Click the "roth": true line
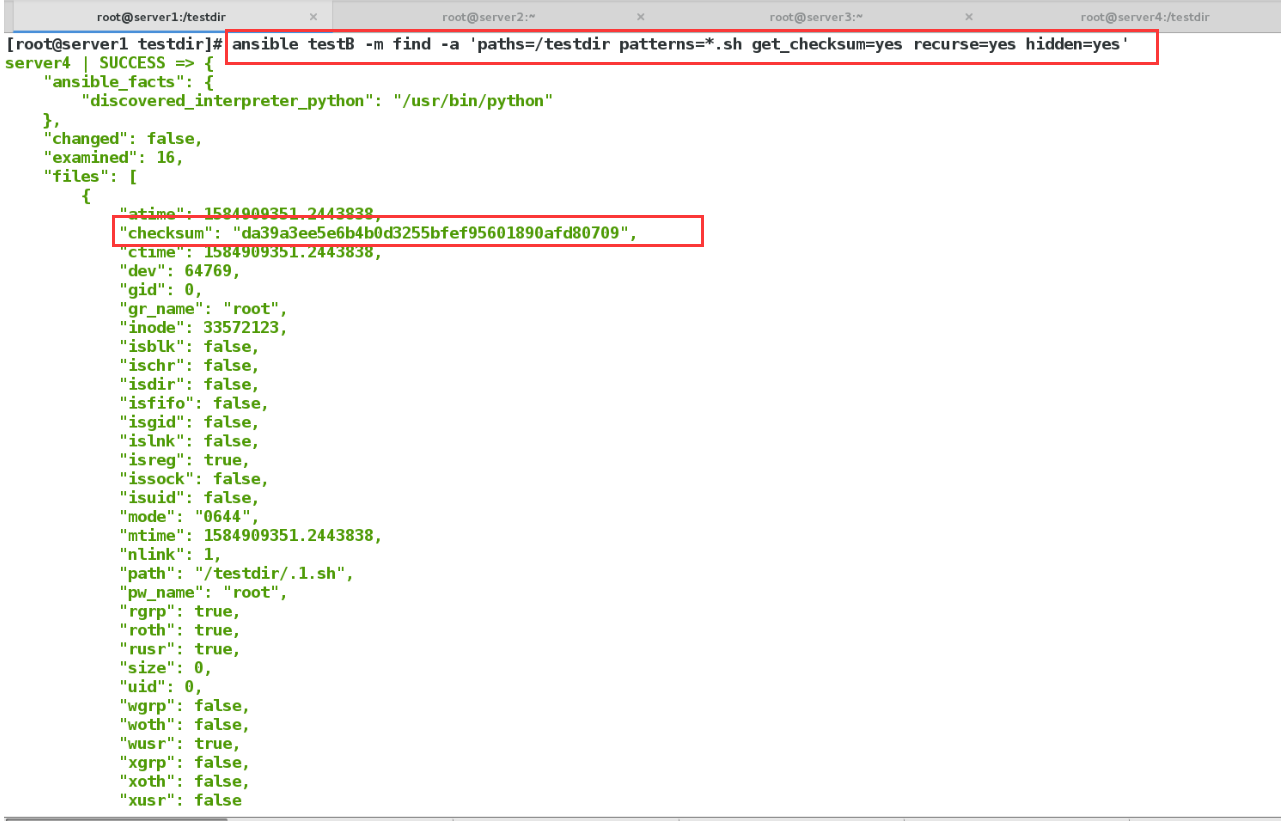 pyautogui.click(x=179, y=630)
